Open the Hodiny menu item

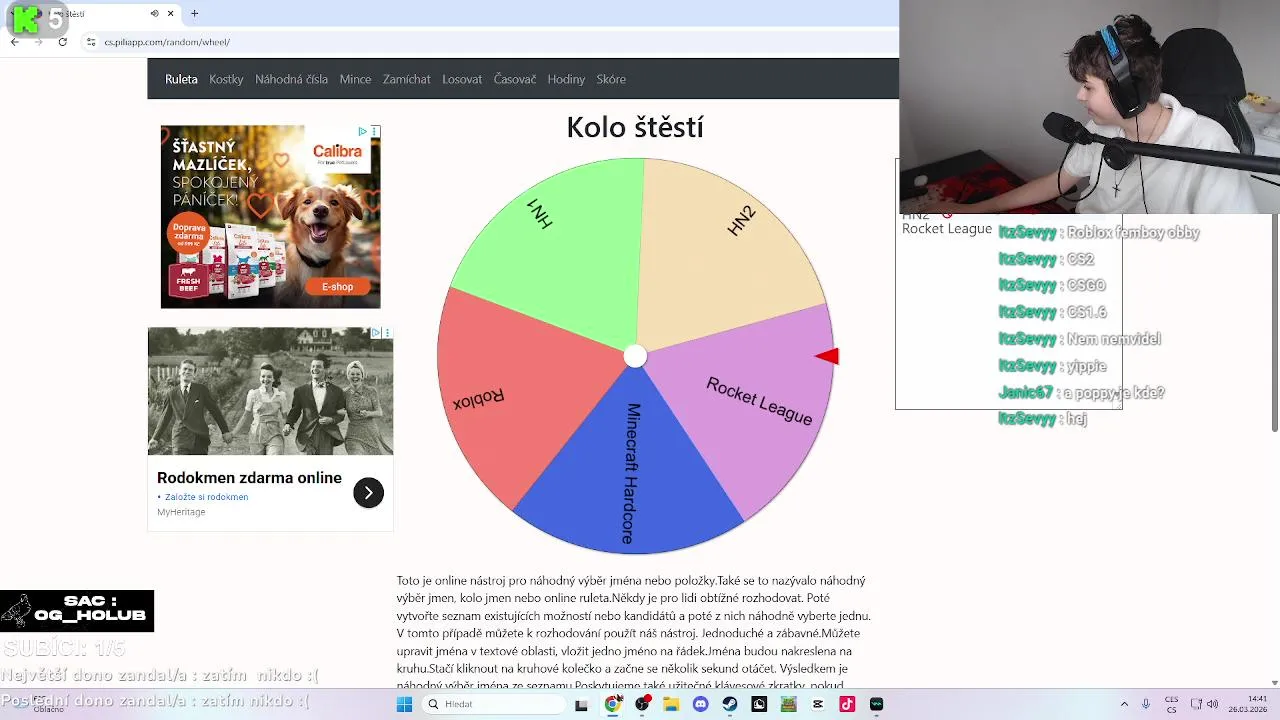[x=566, y=79]
